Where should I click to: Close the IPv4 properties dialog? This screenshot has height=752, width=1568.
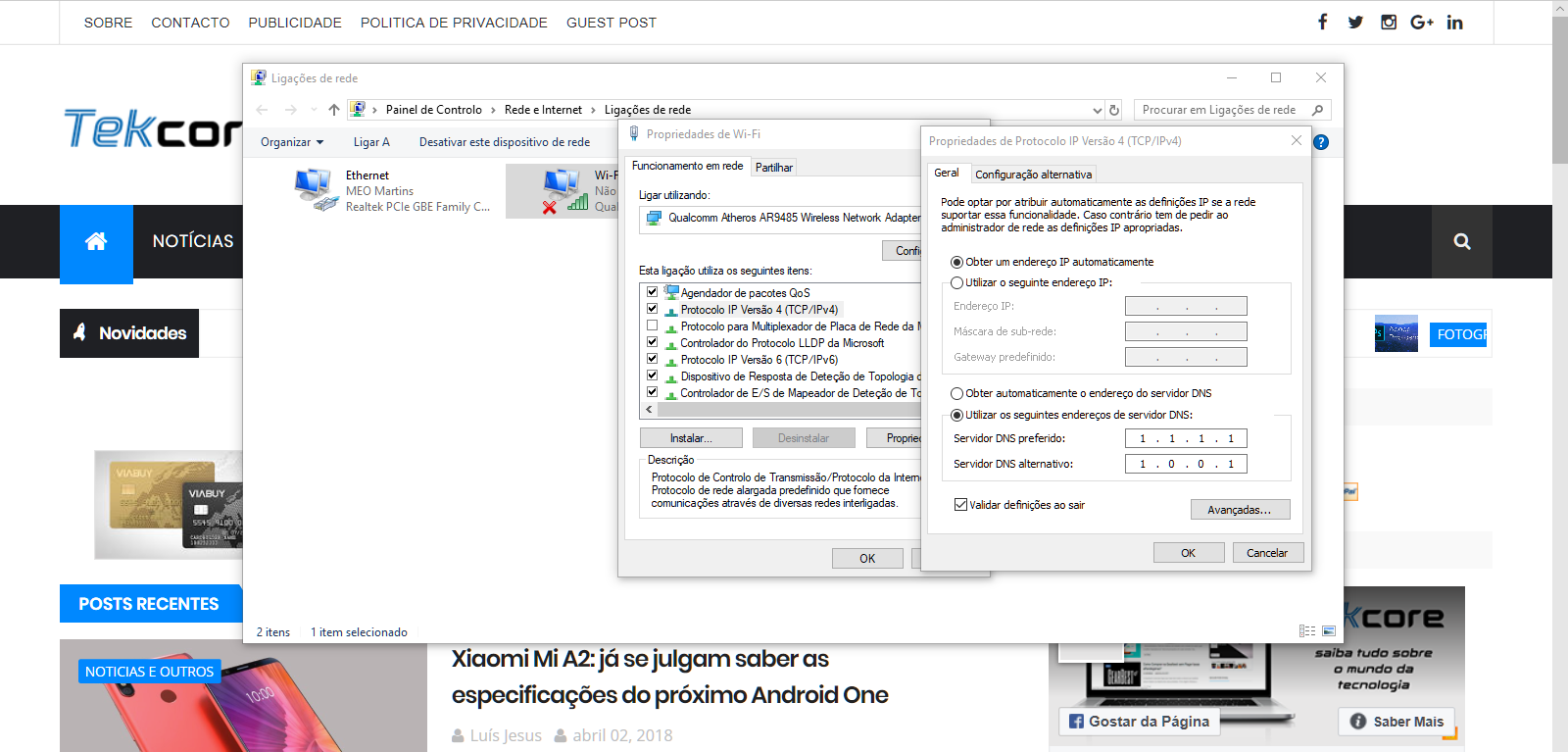(1297, 140)
